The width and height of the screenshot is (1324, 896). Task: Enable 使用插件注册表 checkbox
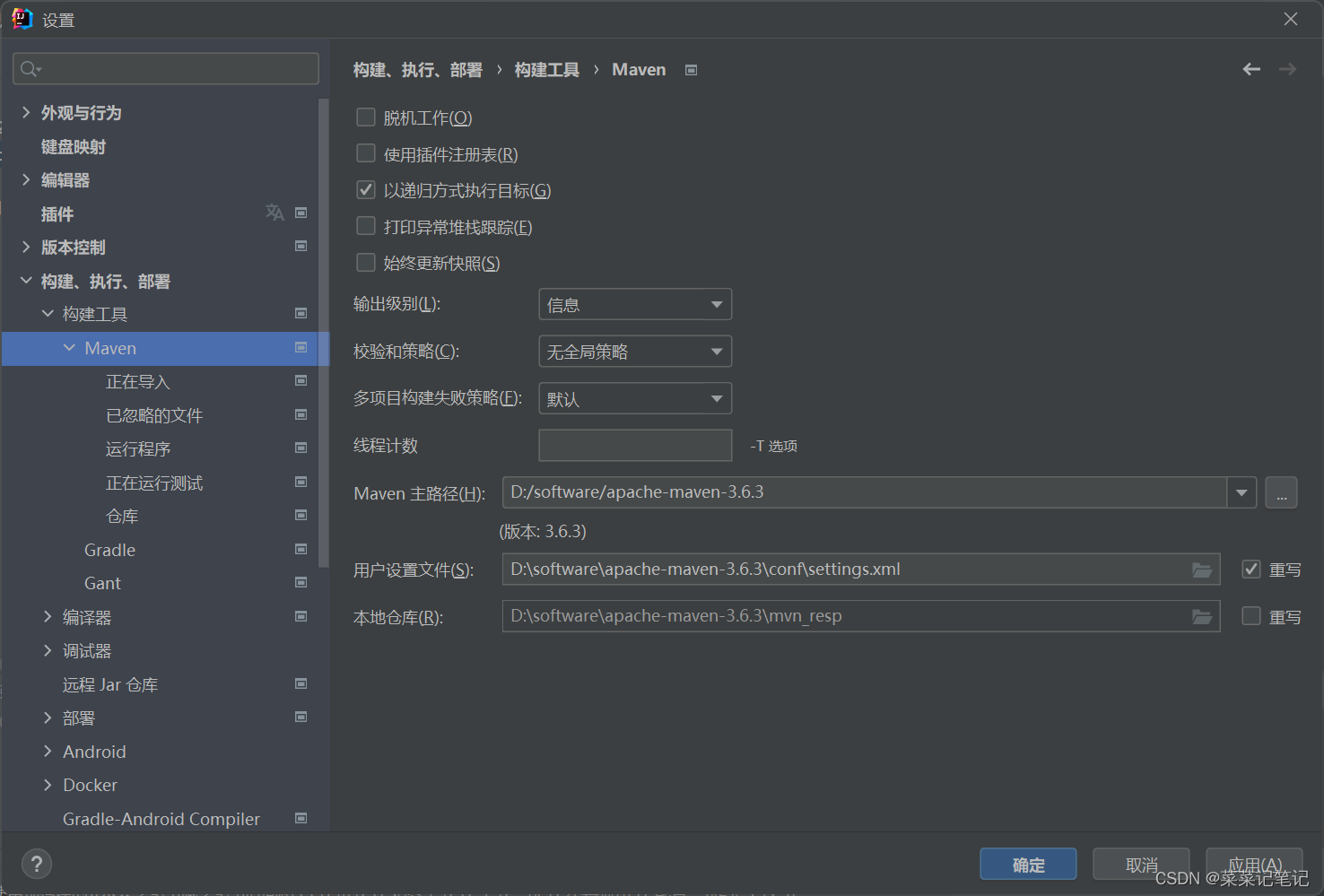pyautogui.click(x=366, y=153)
